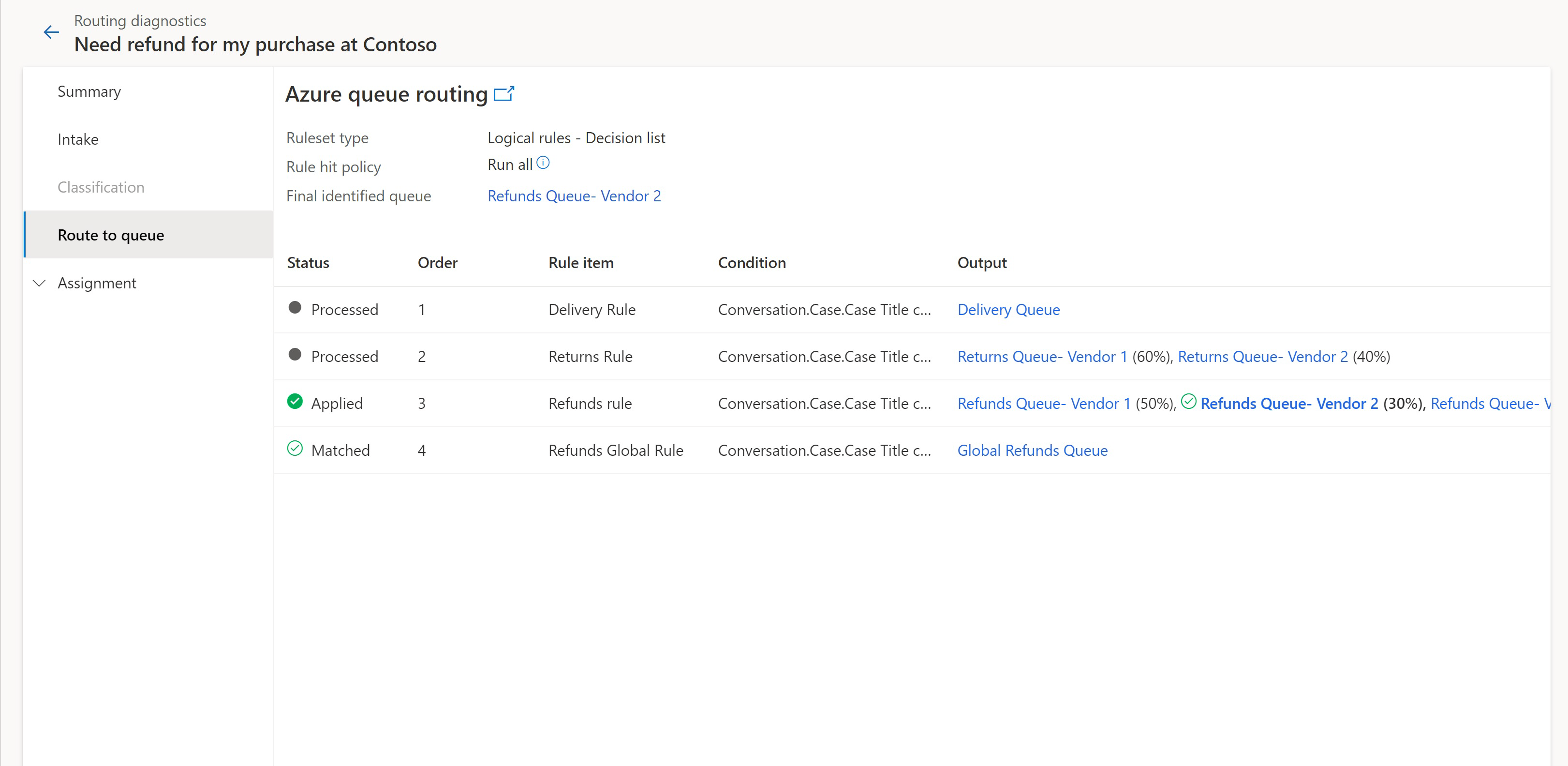Collapse the Assignment tree item
The height and width of the screenshot is (766, 1568).
coord(40,283)
